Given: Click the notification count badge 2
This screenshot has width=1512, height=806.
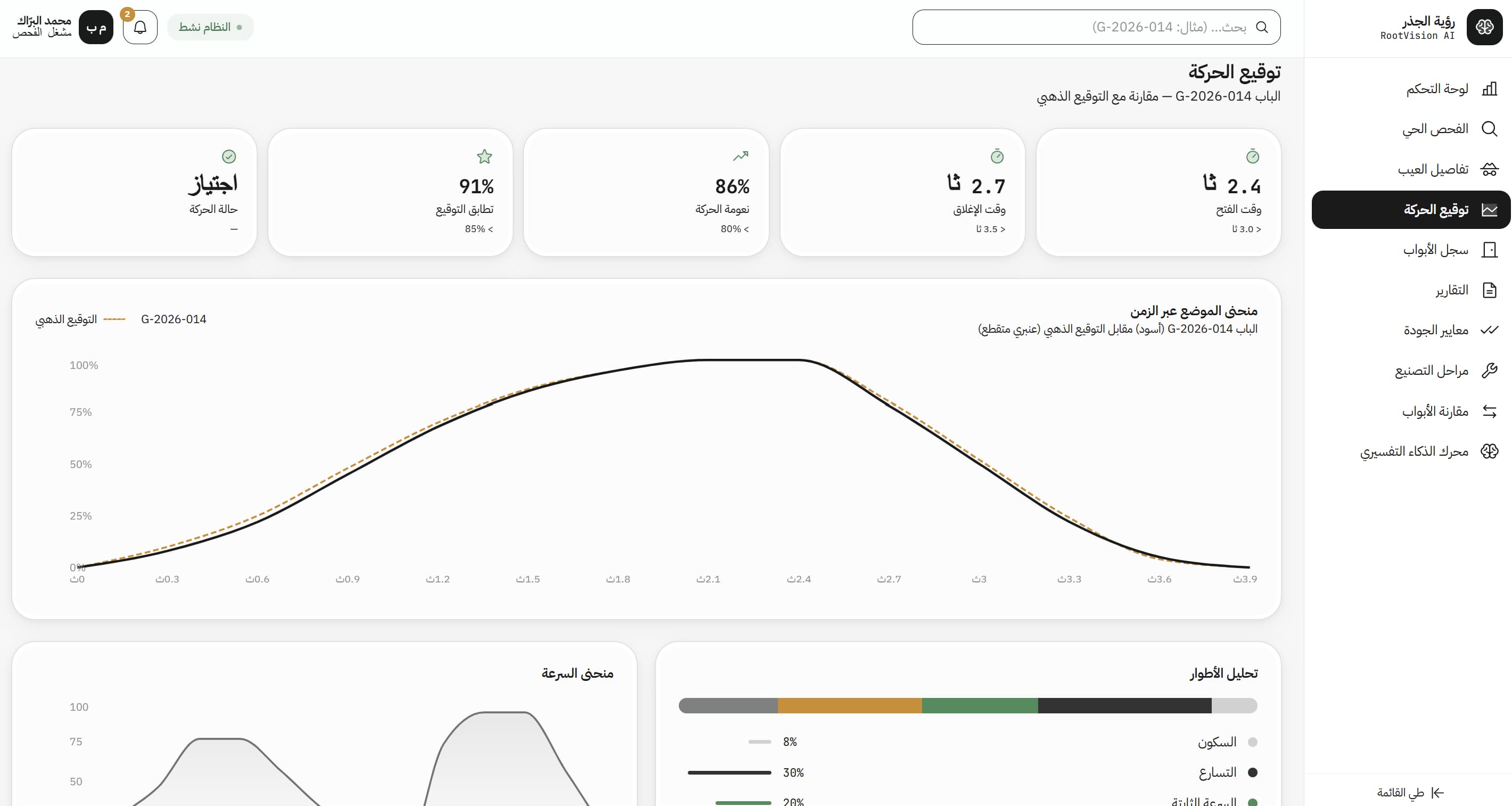Looking at the screenshot, I should [127, 14].
